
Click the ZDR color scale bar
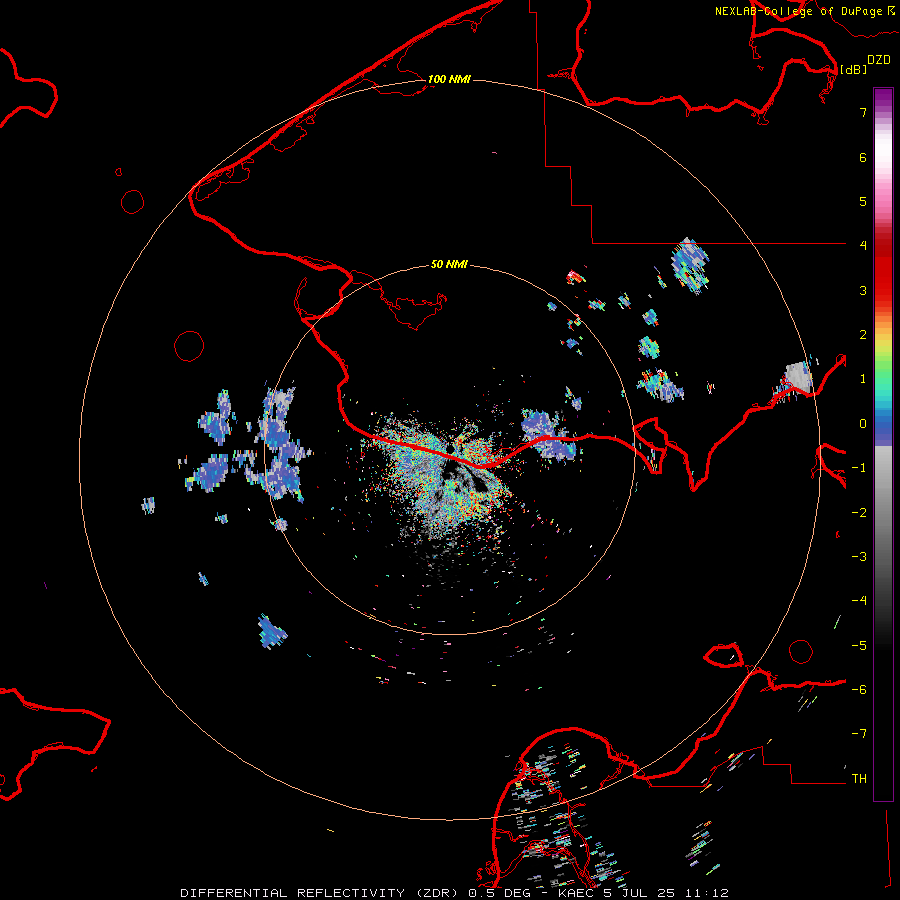pos(883,444)
